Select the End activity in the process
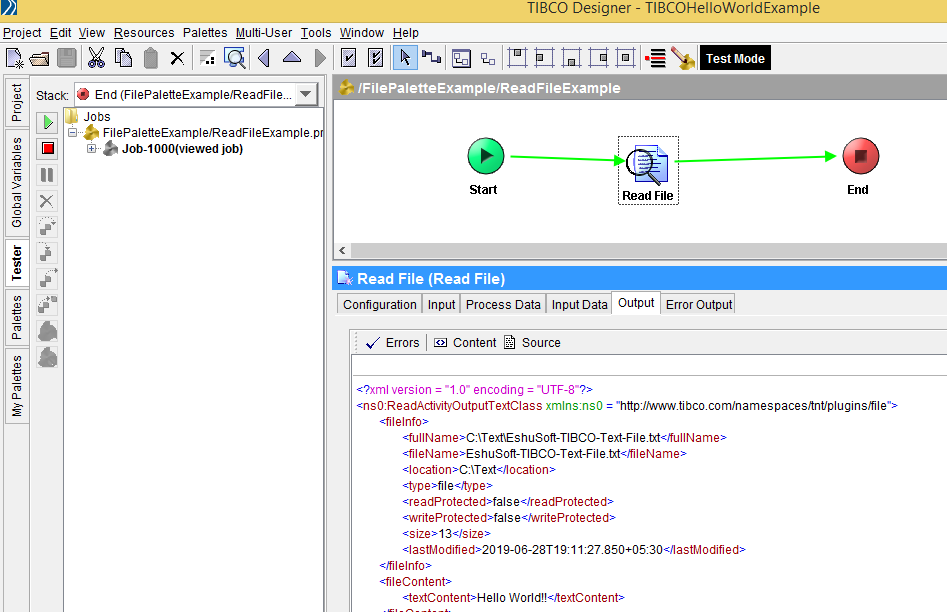The width and height of the screenshot is (947, 612). coord(860,156)
